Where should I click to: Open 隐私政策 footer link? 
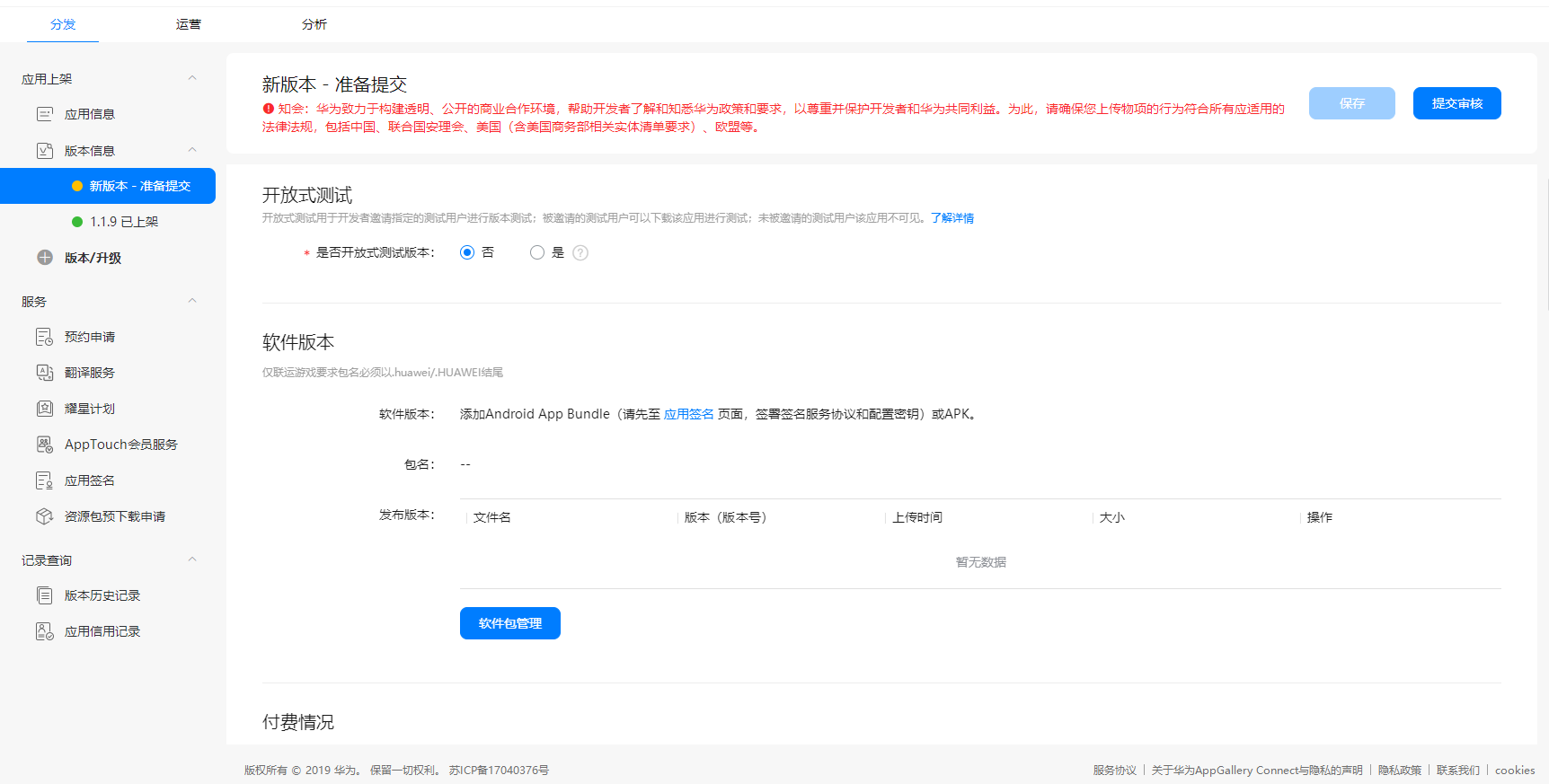pyautogui.click(x=1400, y=771)
